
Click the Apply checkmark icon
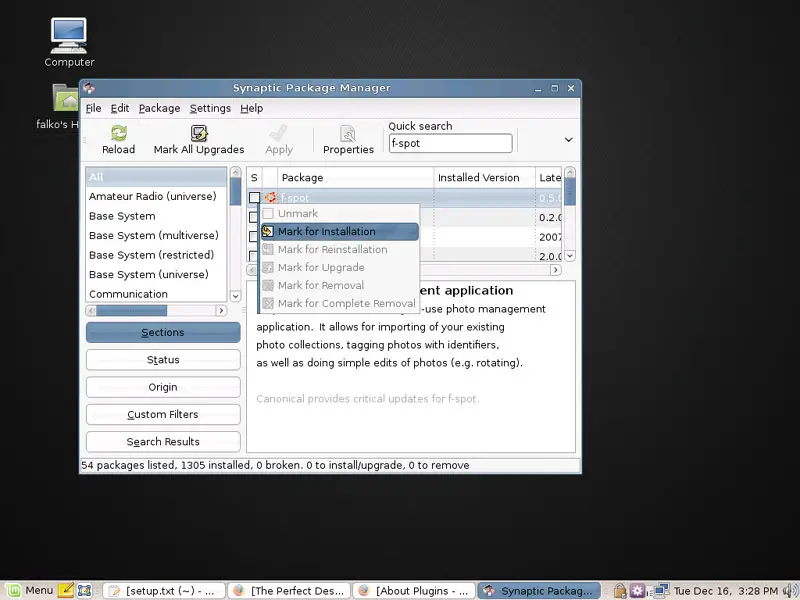(279, 133)
